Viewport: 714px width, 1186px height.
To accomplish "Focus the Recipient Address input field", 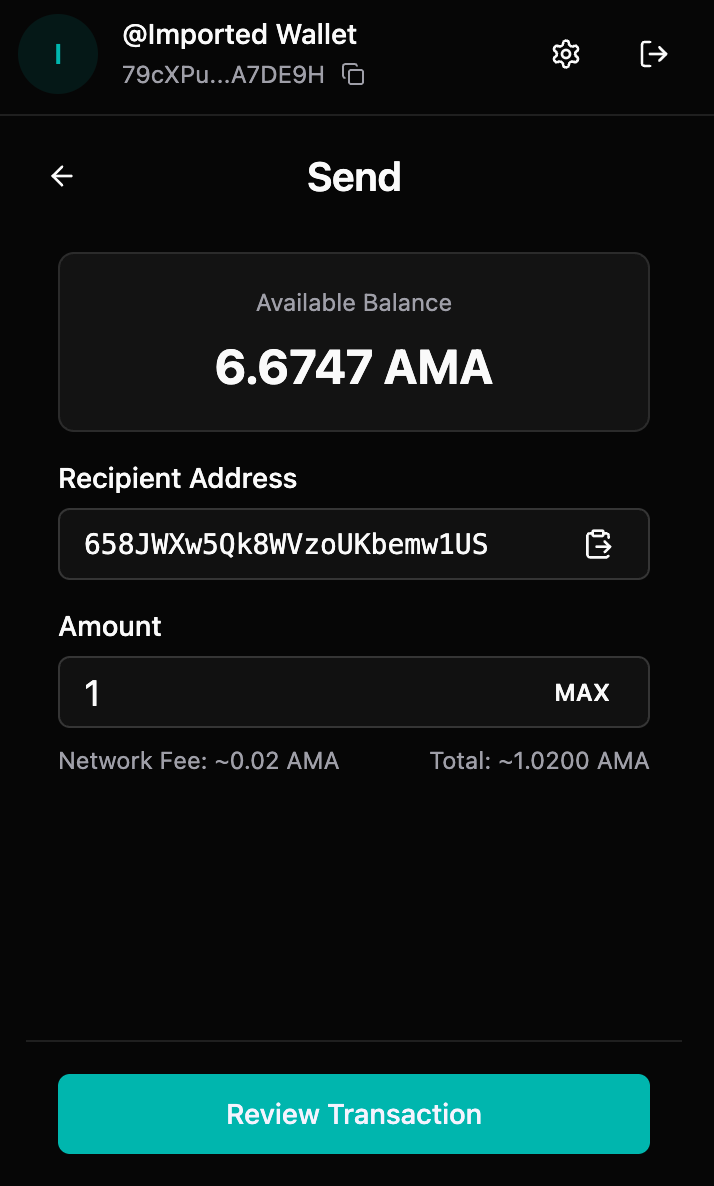I will [320, 544].
